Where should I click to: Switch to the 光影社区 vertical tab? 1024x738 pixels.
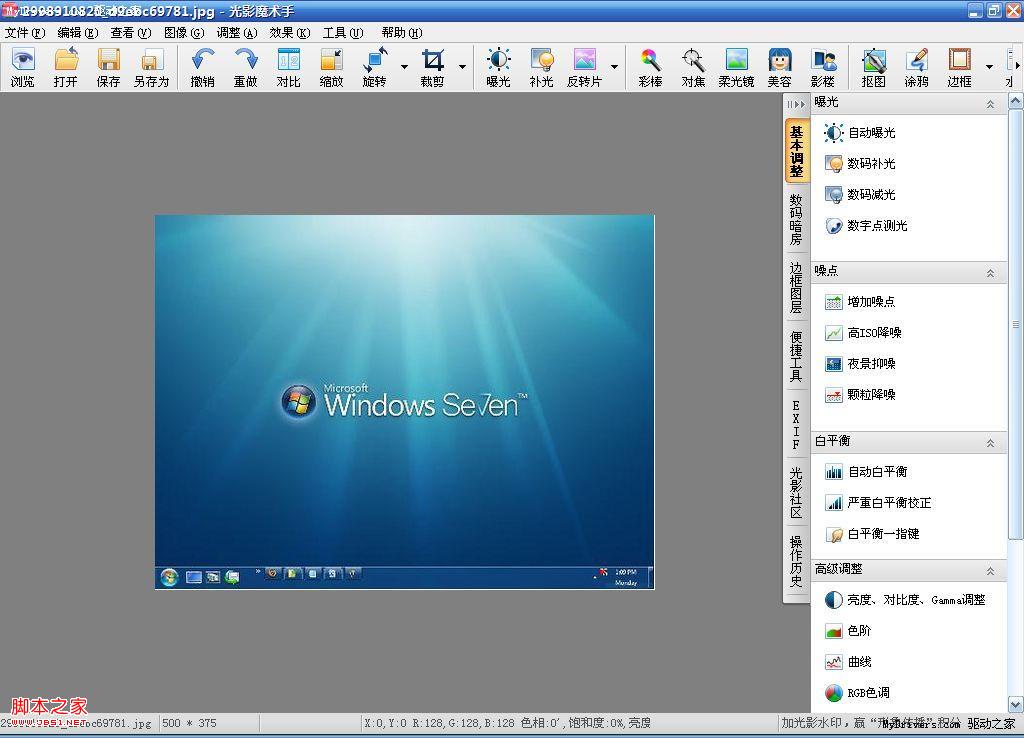coord(796,492)
